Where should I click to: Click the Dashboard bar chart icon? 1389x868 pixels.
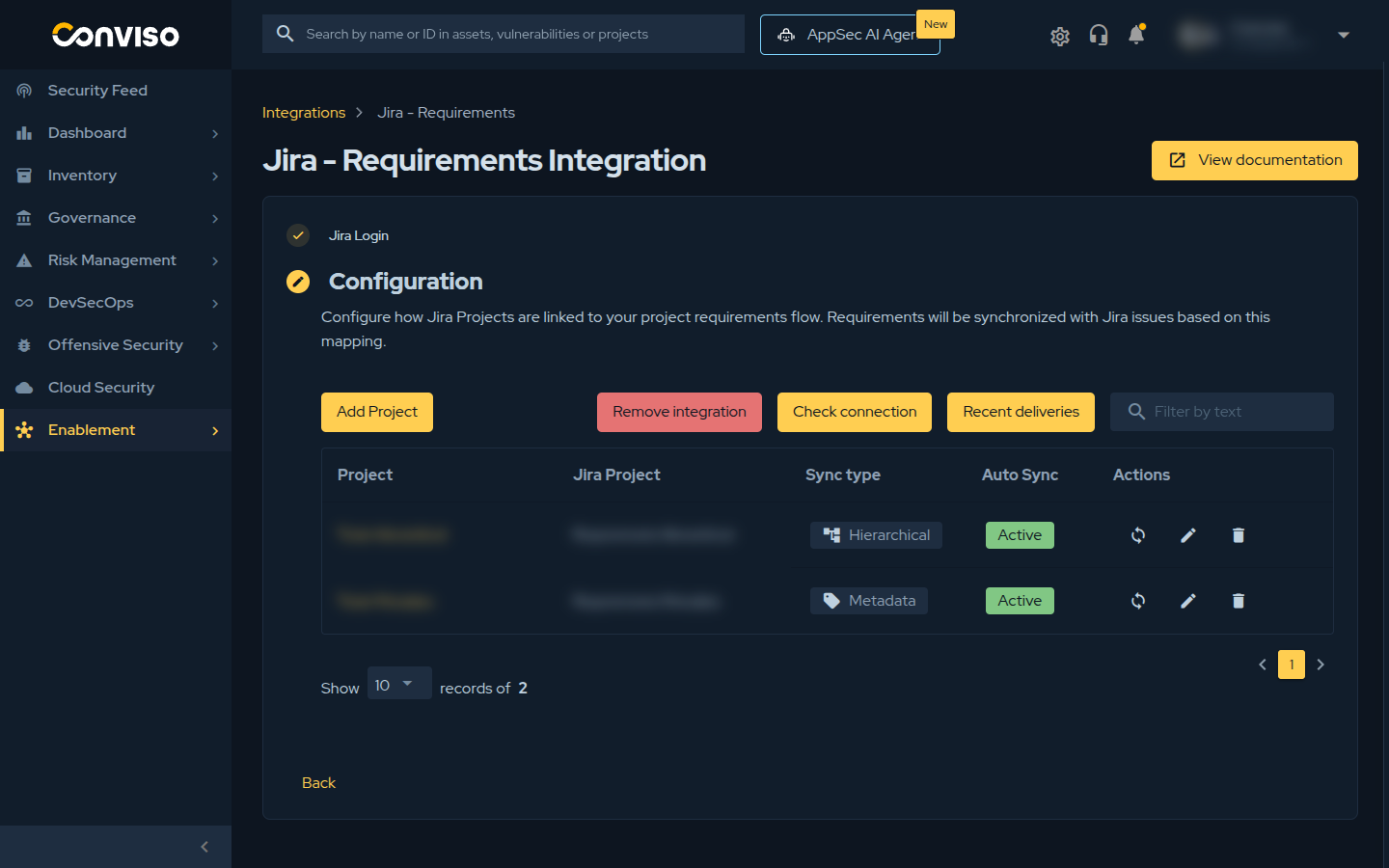click(24, 133)
